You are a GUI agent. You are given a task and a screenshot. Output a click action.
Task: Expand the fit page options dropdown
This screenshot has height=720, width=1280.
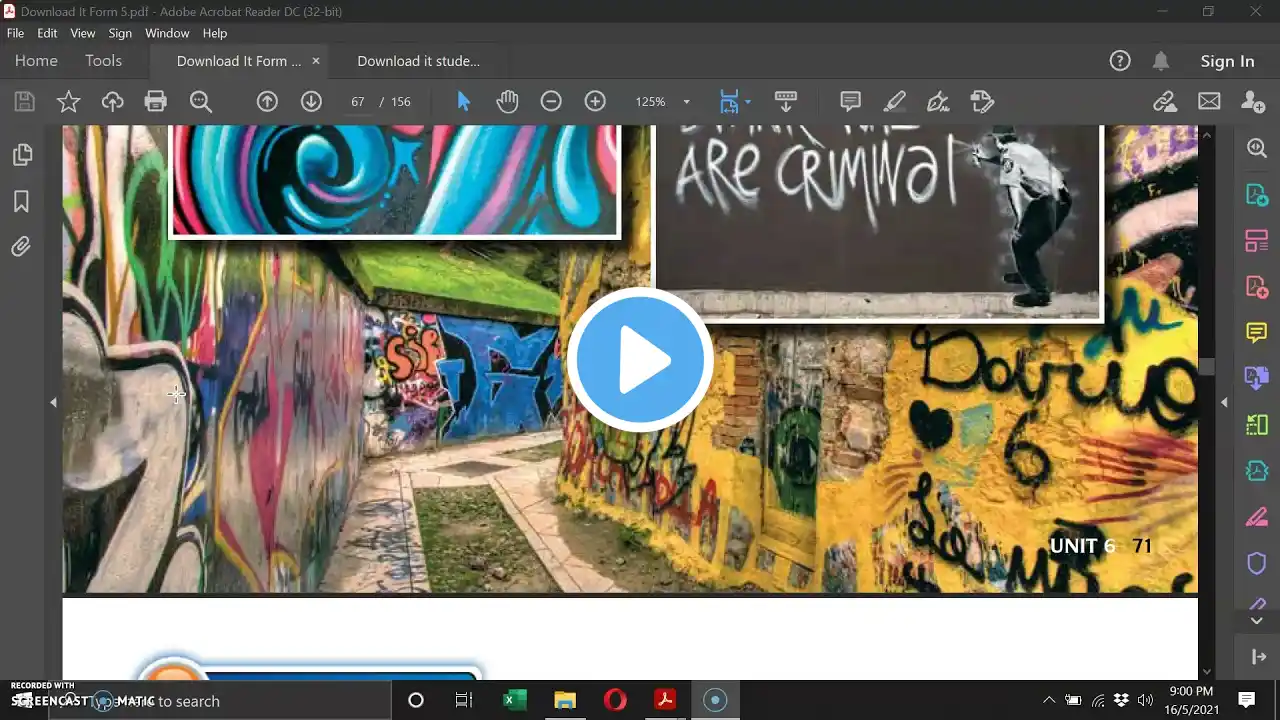(x=748, y=102)
